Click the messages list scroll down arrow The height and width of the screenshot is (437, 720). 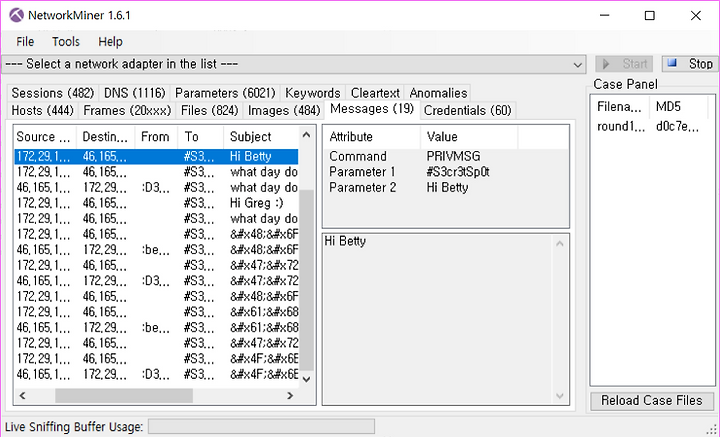pyautogui.click(x=307, y=379)
